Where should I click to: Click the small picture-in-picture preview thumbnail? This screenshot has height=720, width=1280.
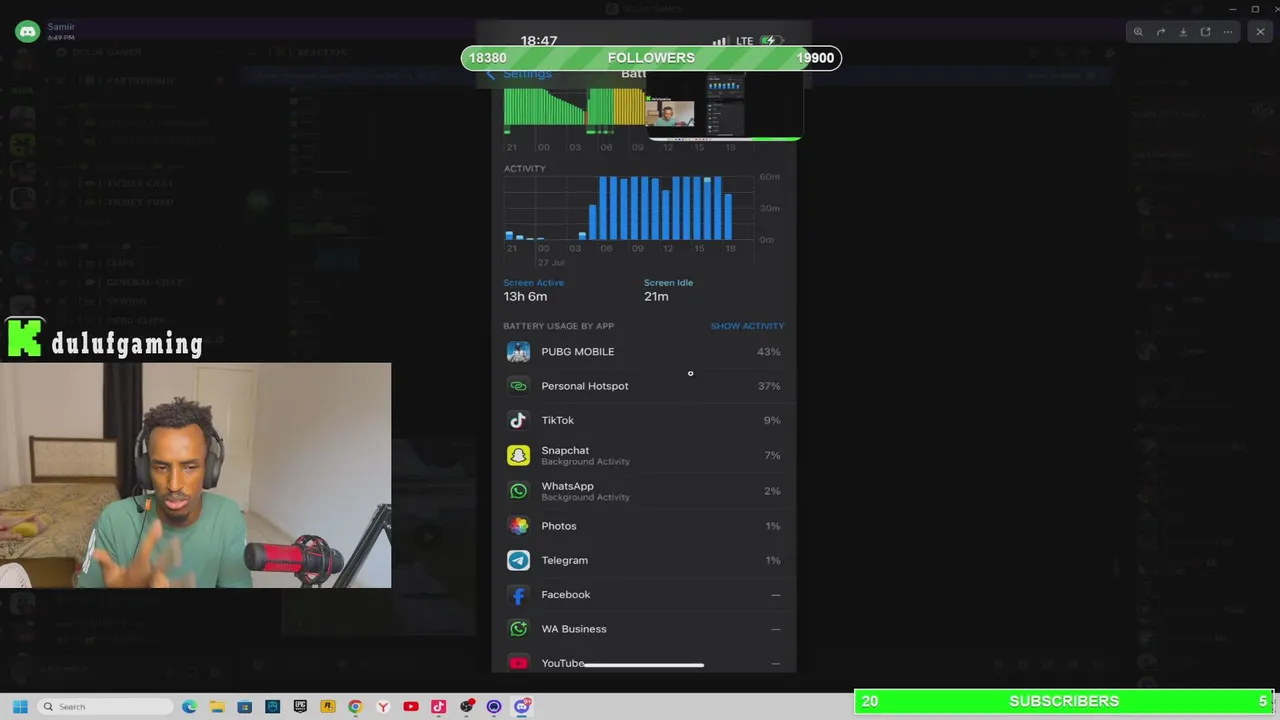[724, 107]
